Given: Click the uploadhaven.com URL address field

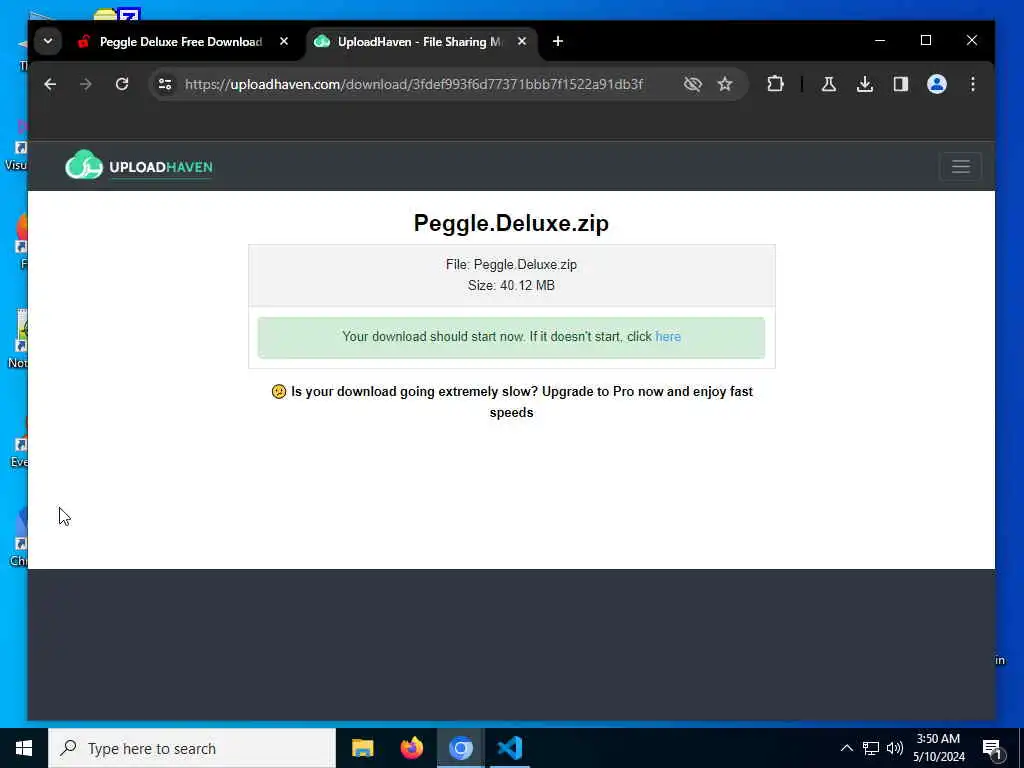Looking at the screenshot, I should [x=414, y=84].
